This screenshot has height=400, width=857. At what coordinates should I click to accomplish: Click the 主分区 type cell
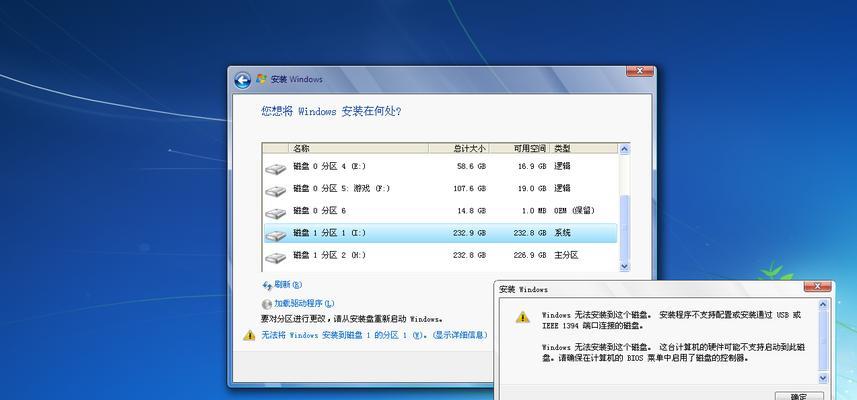[566, 255]
